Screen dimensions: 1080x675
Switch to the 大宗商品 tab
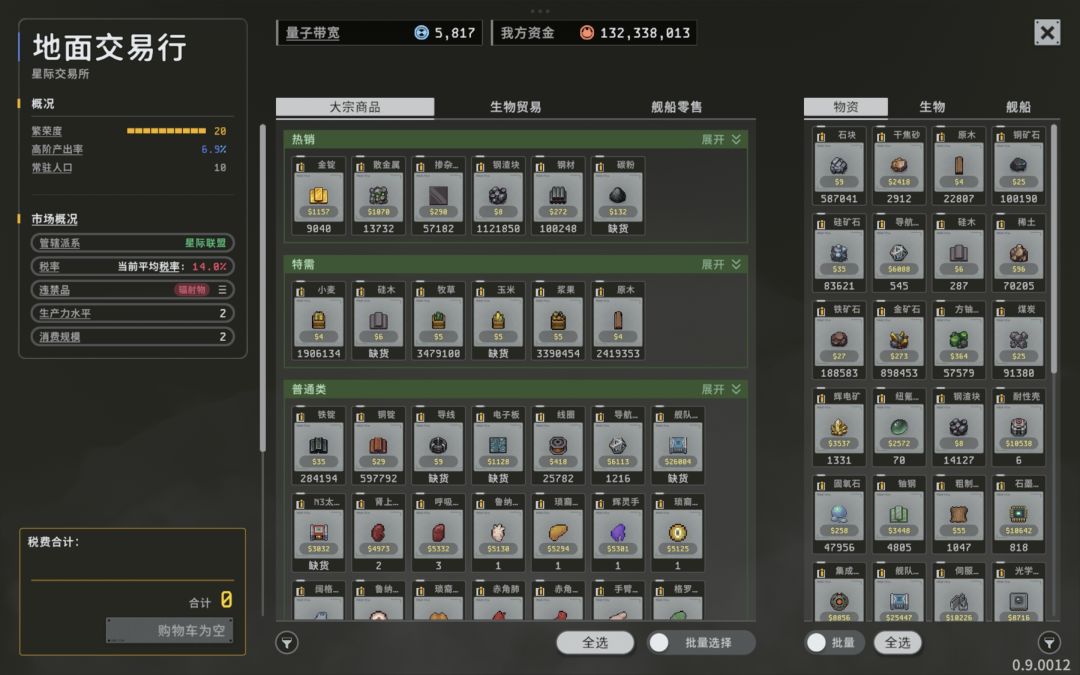click(x=355, y=107)
